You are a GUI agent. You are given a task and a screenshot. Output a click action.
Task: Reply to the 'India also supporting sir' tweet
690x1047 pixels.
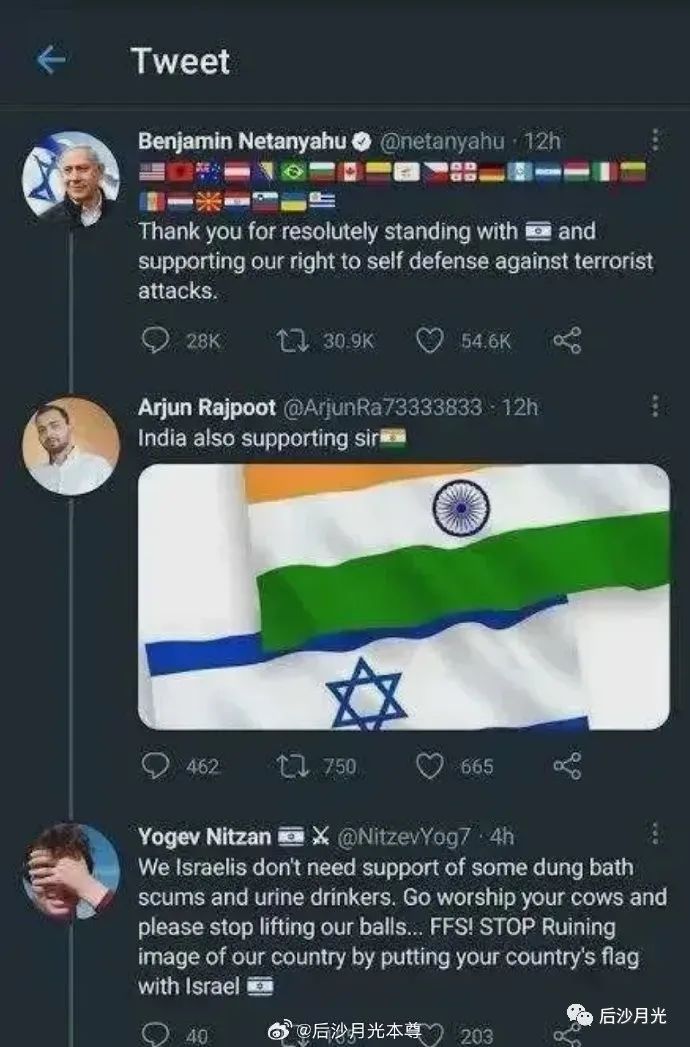pos(155,766)
